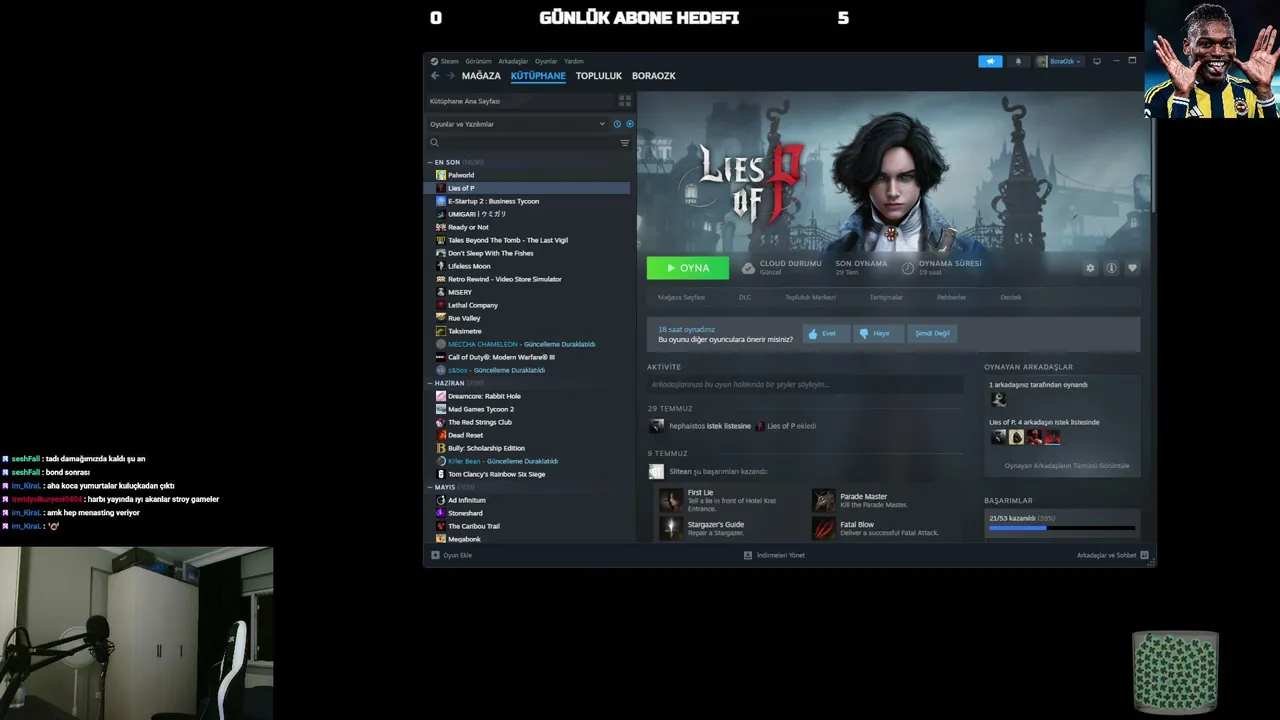Go back with the Steam back arrow
Viewport: 1280px width, 720px height.
(x=435, y=76)
